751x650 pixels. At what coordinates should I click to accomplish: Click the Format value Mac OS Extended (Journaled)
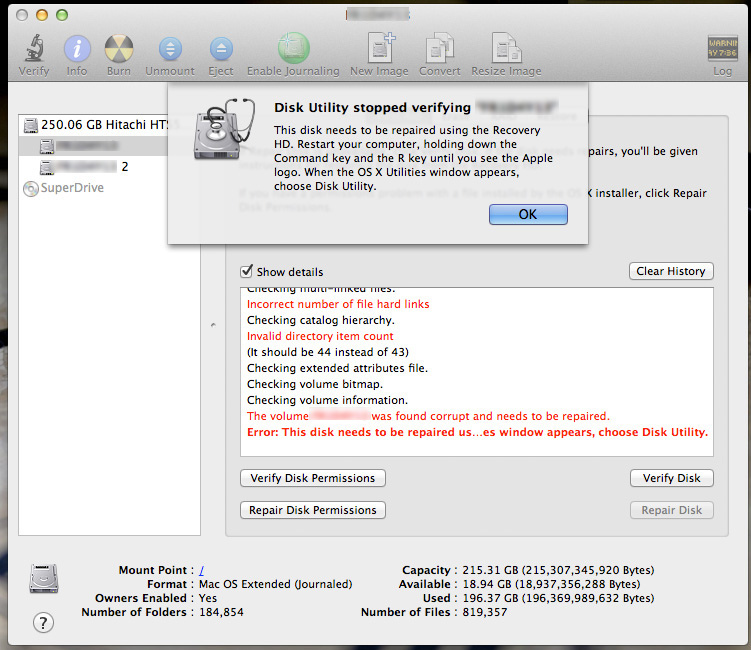pos(275,584)
